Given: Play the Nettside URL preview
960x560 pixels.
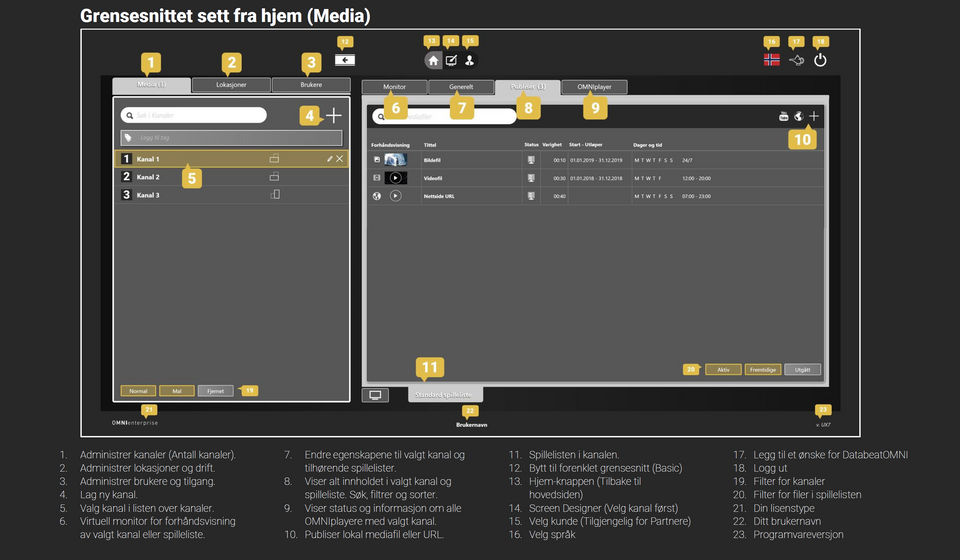Looking at the screenshot, I should (396, 196).
